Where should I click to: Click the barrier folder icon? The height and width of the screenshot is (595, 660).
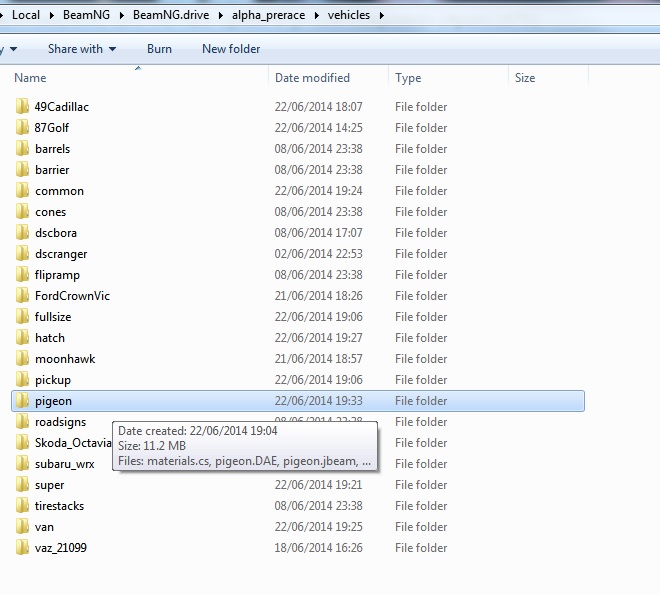click(22, 170)
